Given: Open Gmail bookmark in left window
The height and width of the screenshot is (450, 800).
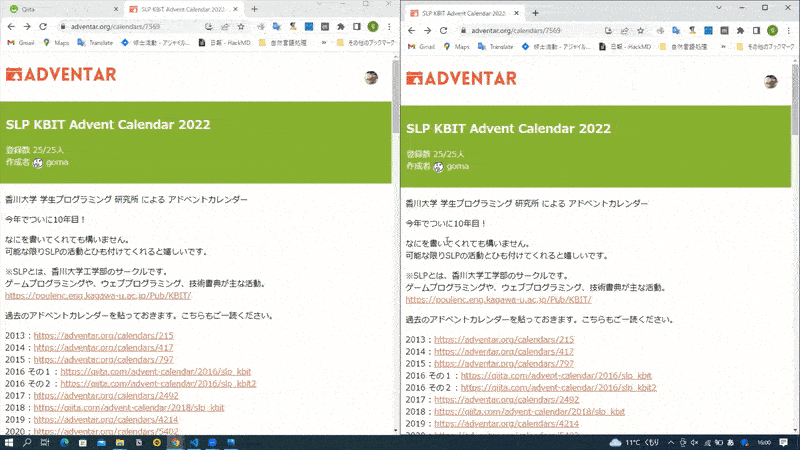Looking at the screenshot, I should pyautogui.click(x=20, y=43).
